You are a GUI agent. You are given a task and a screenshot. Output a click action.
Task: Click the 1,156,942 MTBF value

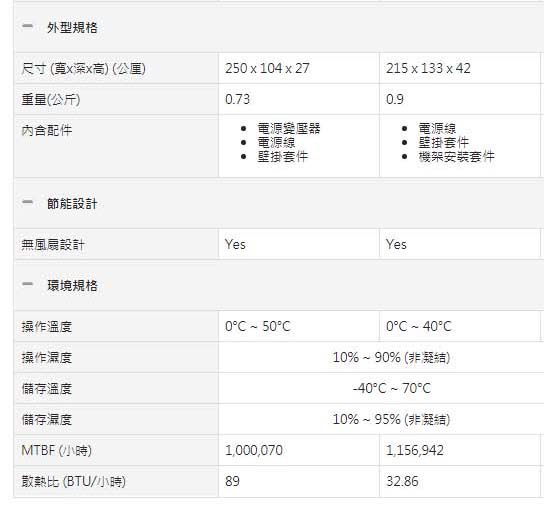point(415,450)
